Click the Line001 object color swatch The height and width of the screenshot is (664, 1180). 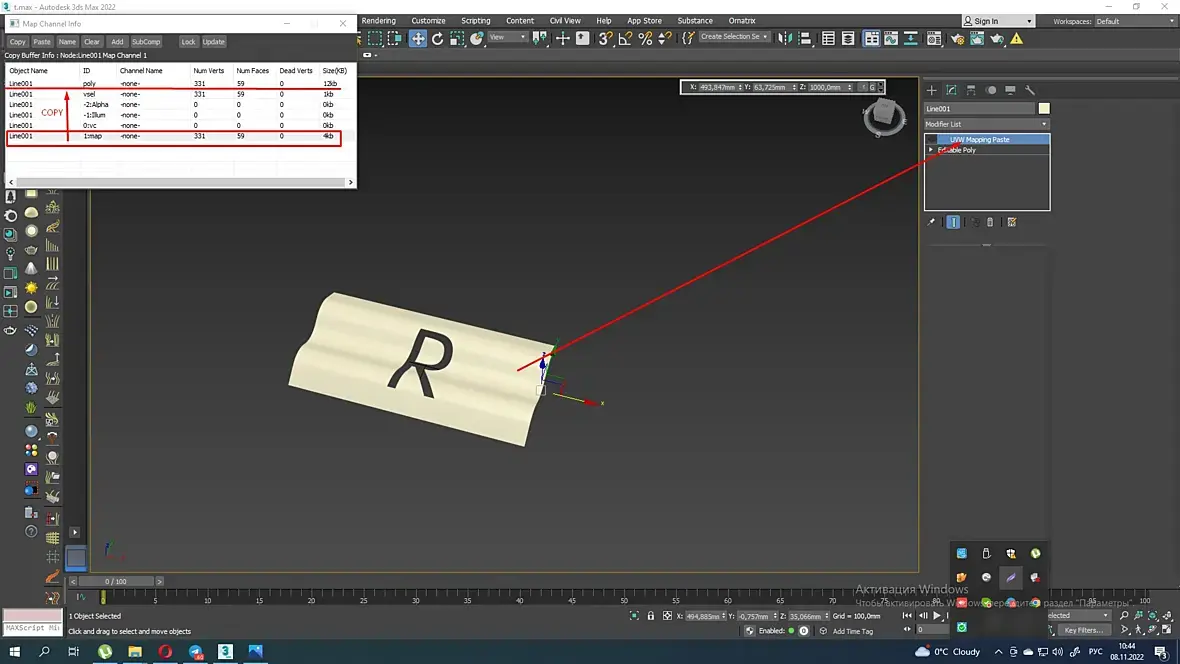click(x=1044, y=108)
